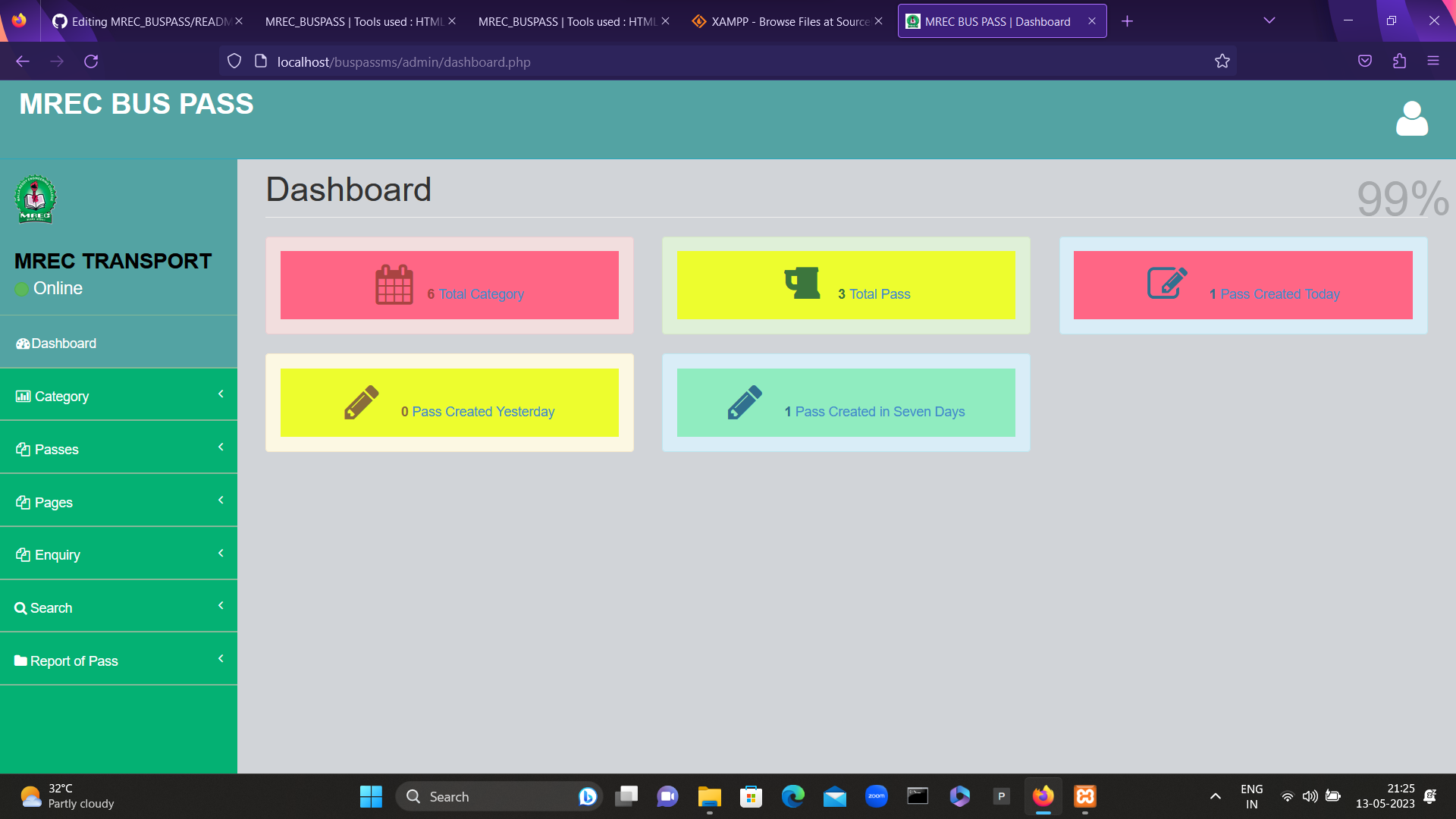Click the MREC college logo in sidebar
The height and width of the screenshot is (819, 1456).
tap(36, 198)
